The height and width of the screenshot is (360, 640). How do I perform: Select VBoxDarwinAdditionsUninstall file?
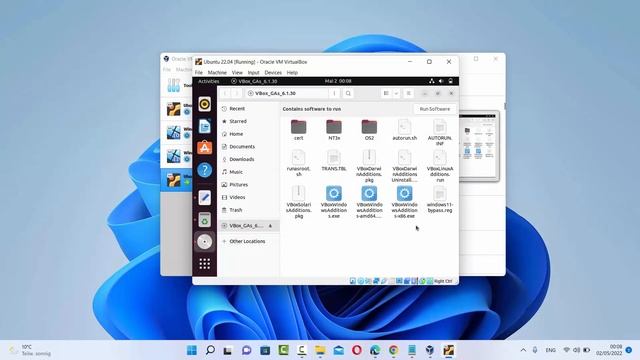(404, 166)
